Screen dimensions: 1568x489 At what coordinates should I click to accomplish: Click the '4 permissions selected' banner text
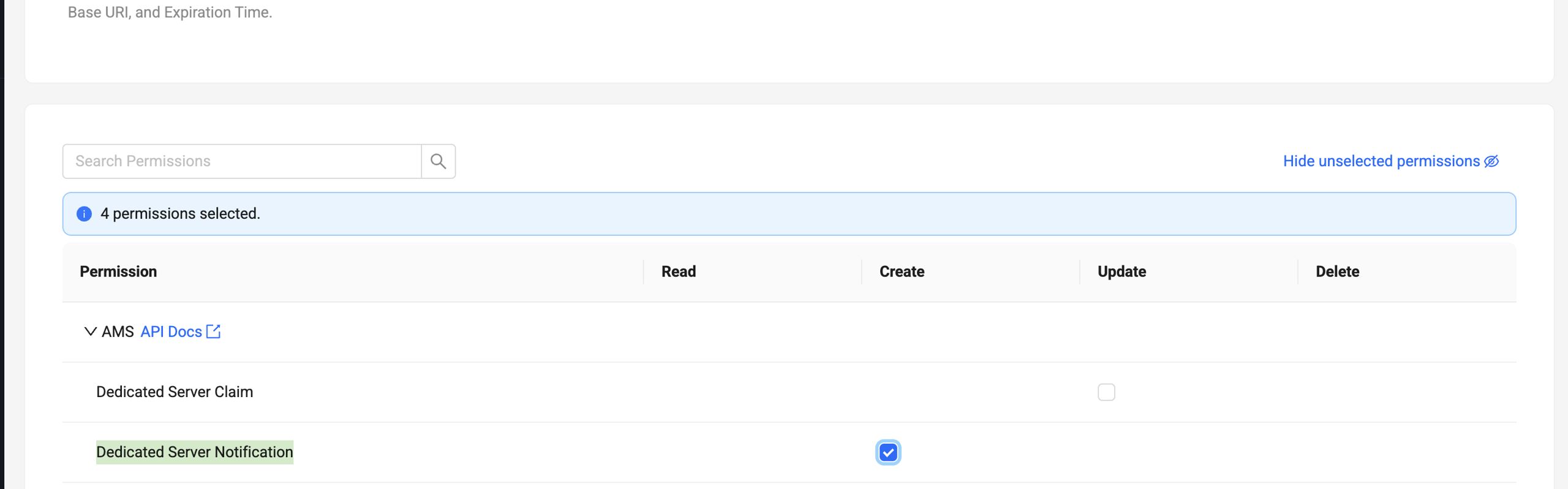(x=180, y=214)
